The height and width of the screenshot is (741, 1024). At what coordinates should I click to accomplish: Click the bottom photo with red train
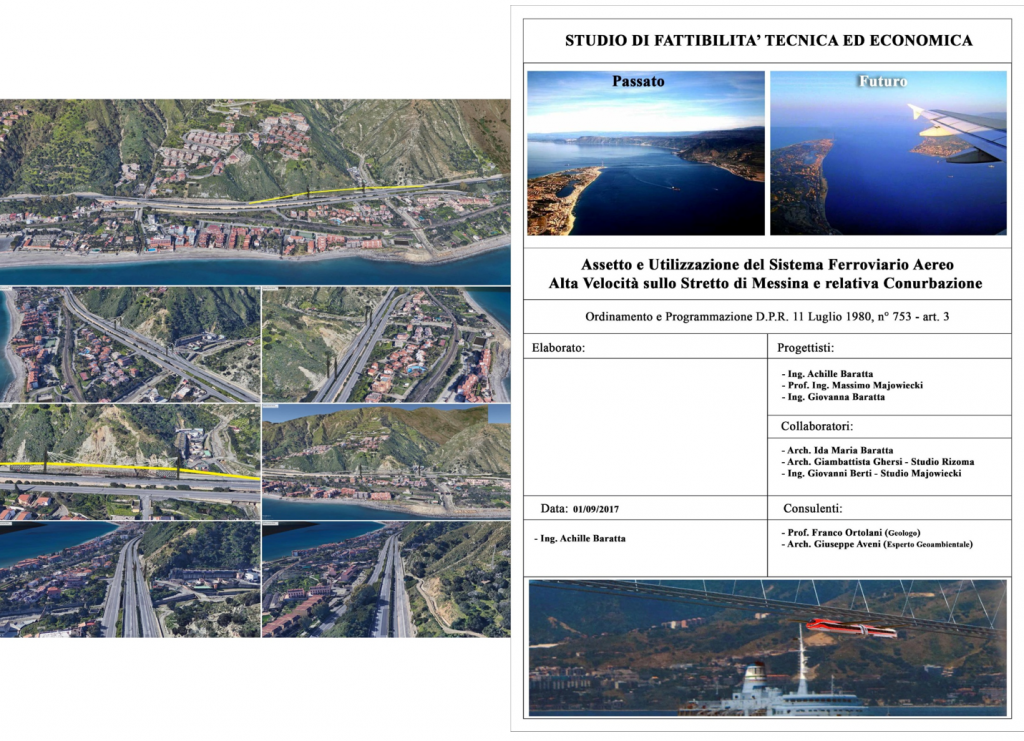[x=766, y=647]
